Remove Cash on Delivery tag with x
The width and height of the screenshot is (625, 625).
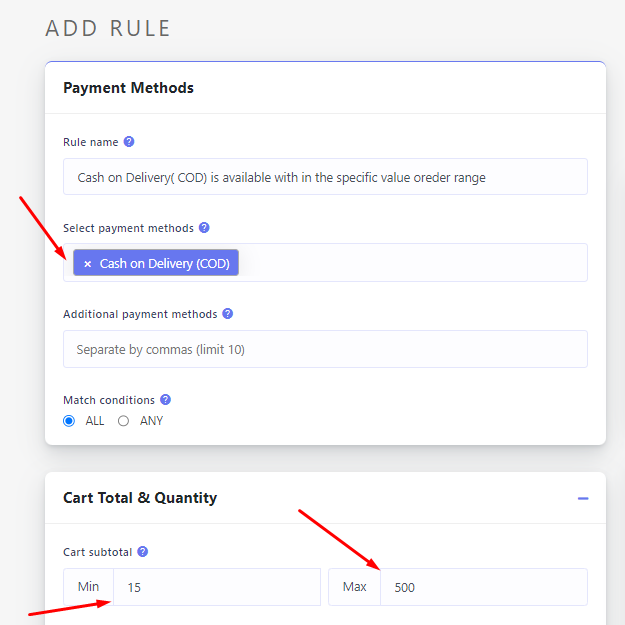(x=87, y=264)
